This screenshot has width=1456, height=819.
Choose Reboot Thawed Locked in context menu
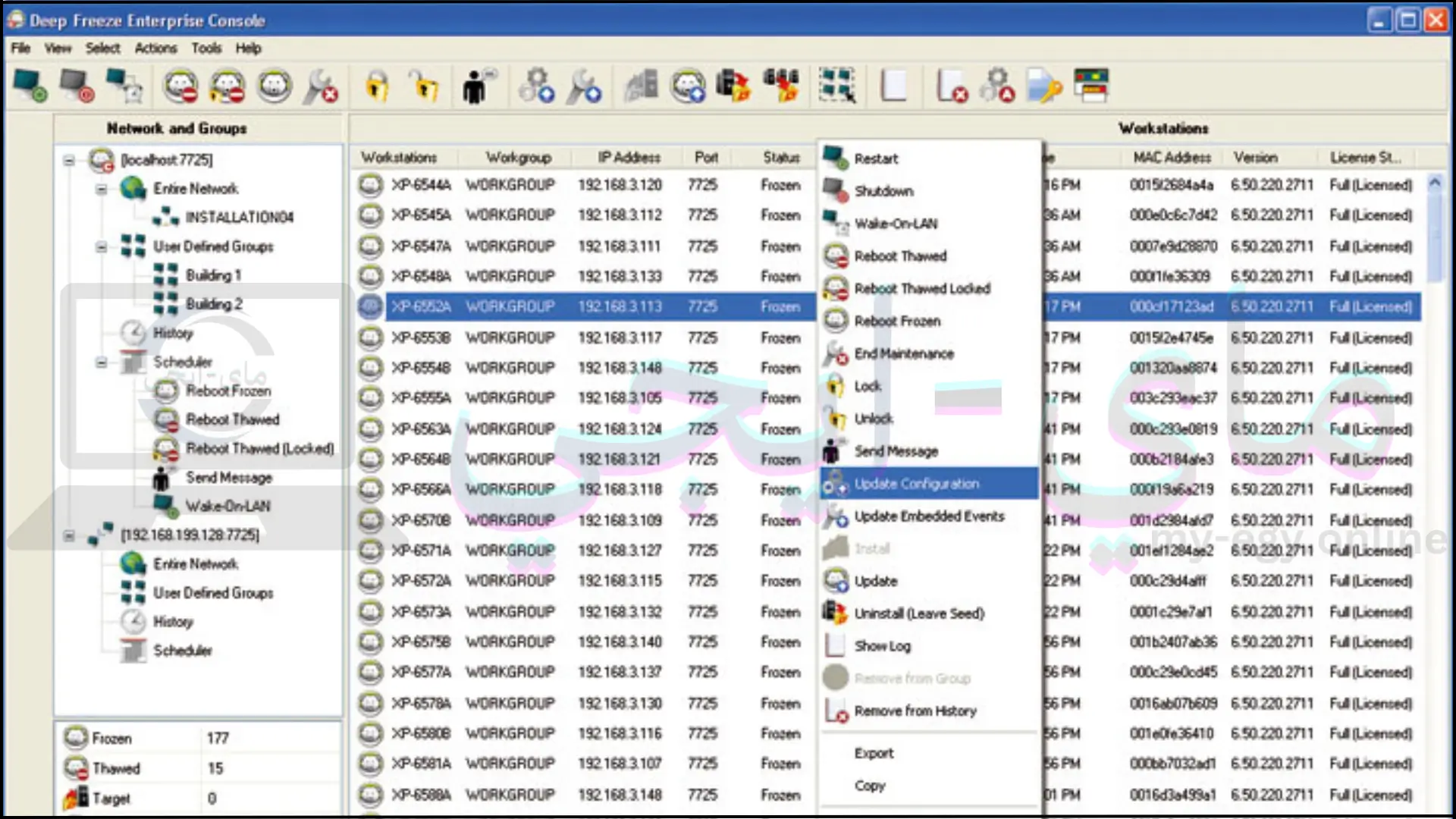929,289
